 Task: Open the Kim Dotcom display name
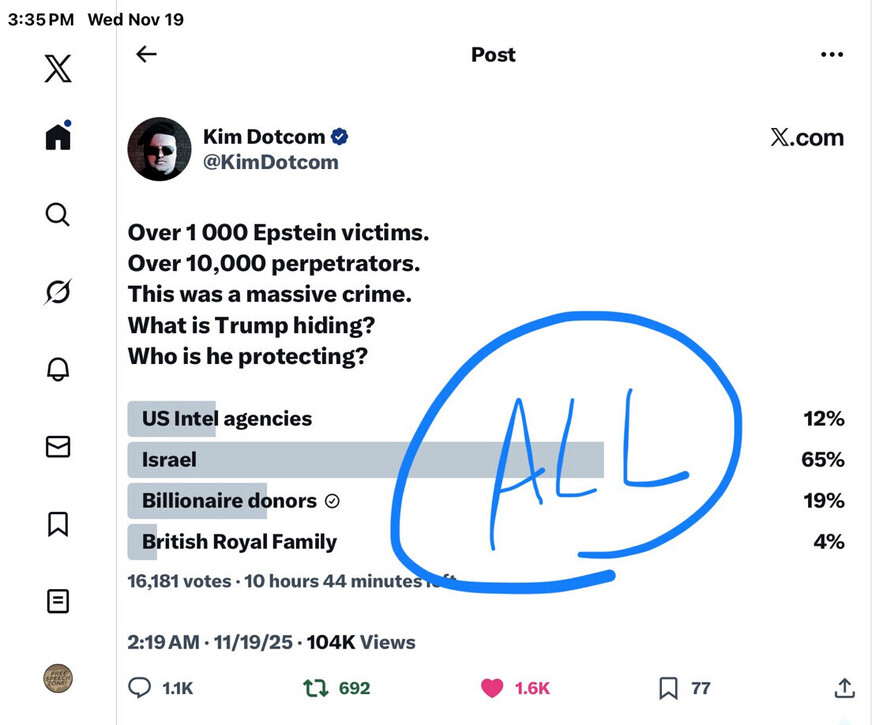[265, 137]
